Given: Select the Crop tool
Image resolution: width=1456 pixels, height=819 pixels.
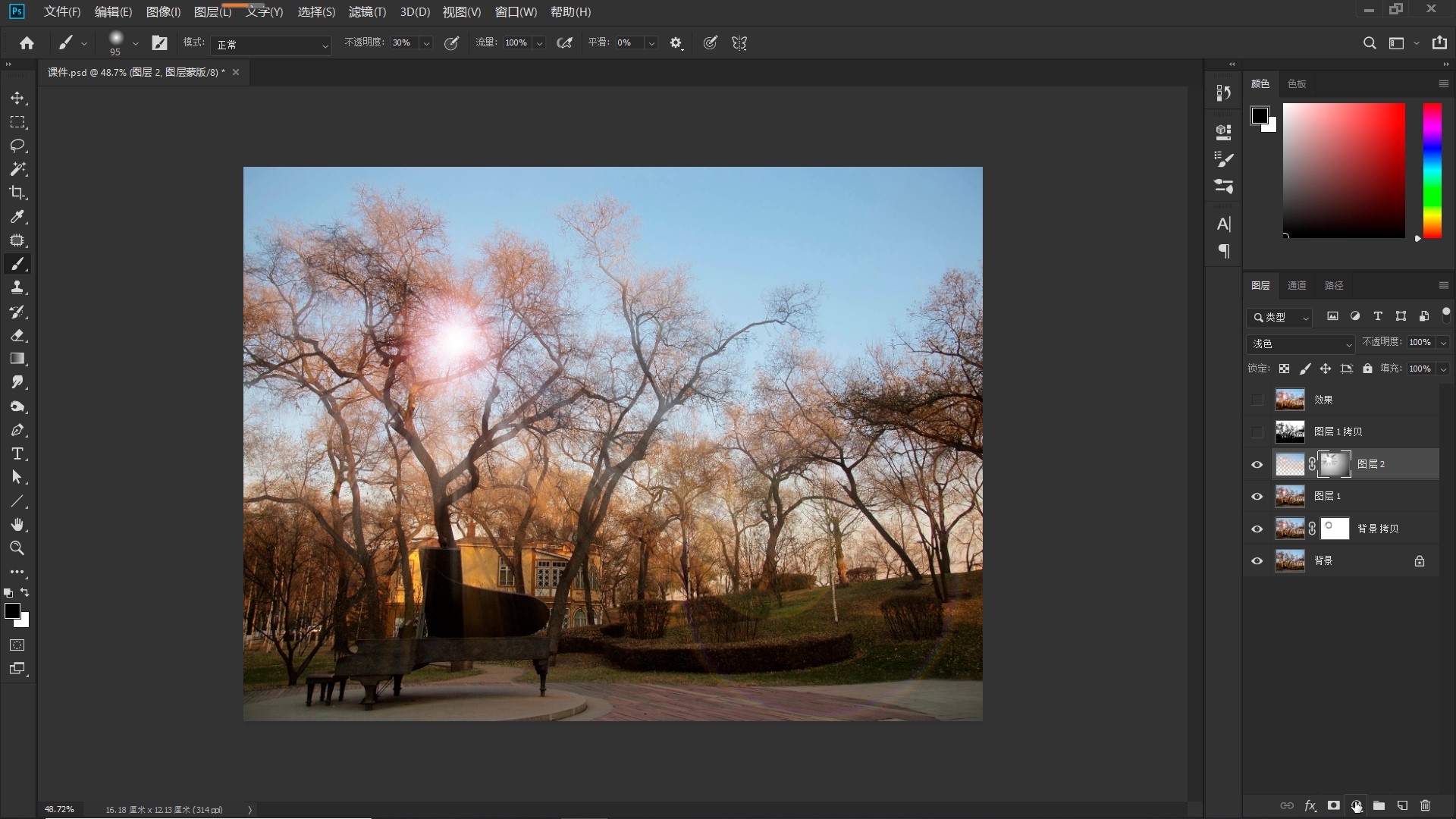Looking at the screenshot, I should [17, 193].
